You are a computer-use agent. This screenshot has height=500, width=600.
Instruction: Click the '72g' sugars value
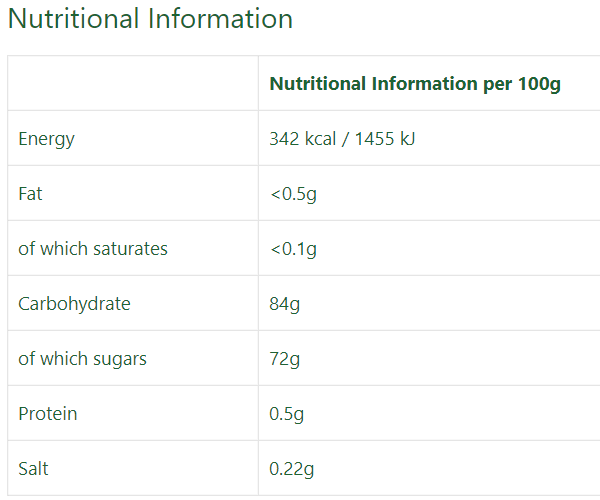[284, 359]
